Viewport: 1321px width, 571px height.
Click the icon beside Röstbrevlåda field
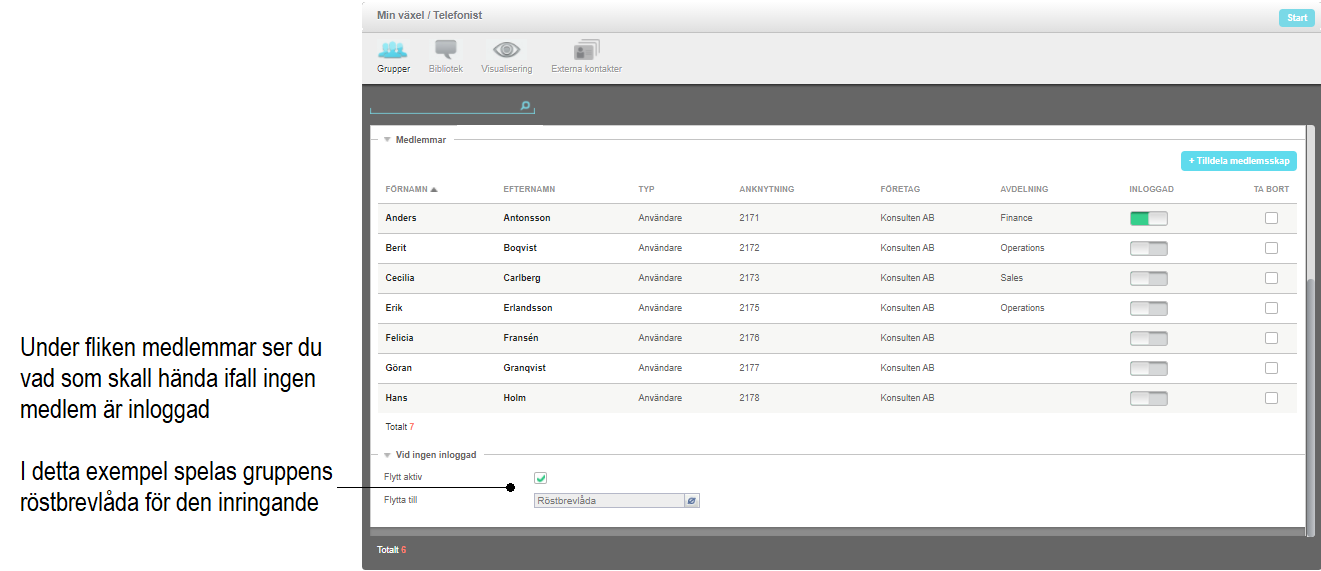[691, 501]
